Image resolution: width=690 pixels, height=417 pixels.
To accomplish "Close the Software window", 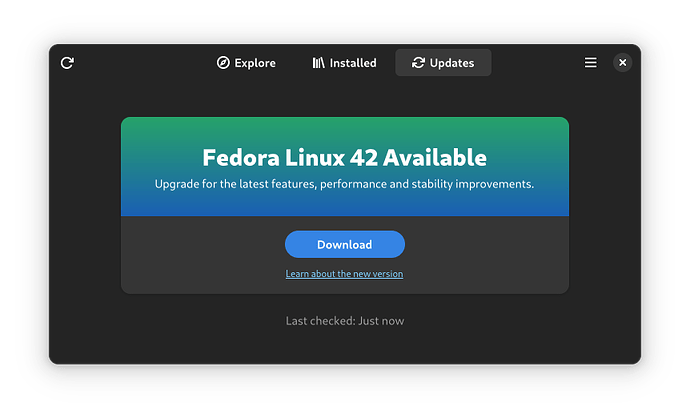I will coord(622,63).
